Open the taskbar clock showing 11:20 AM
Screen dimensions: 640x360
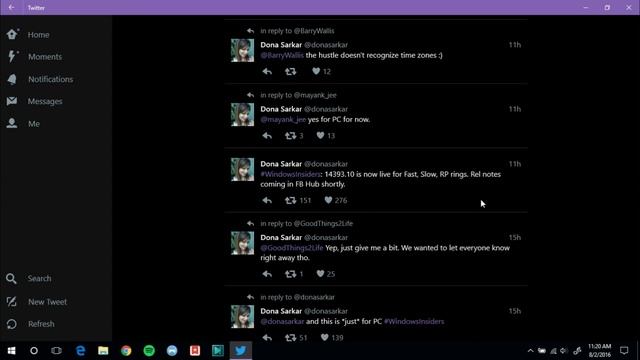[x=600, y=351]
